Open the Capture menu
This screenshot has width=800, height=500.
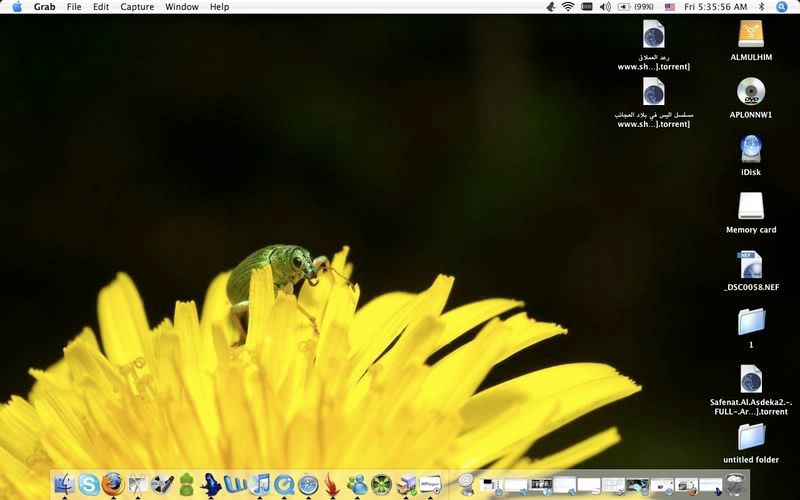tap(137, 7)
